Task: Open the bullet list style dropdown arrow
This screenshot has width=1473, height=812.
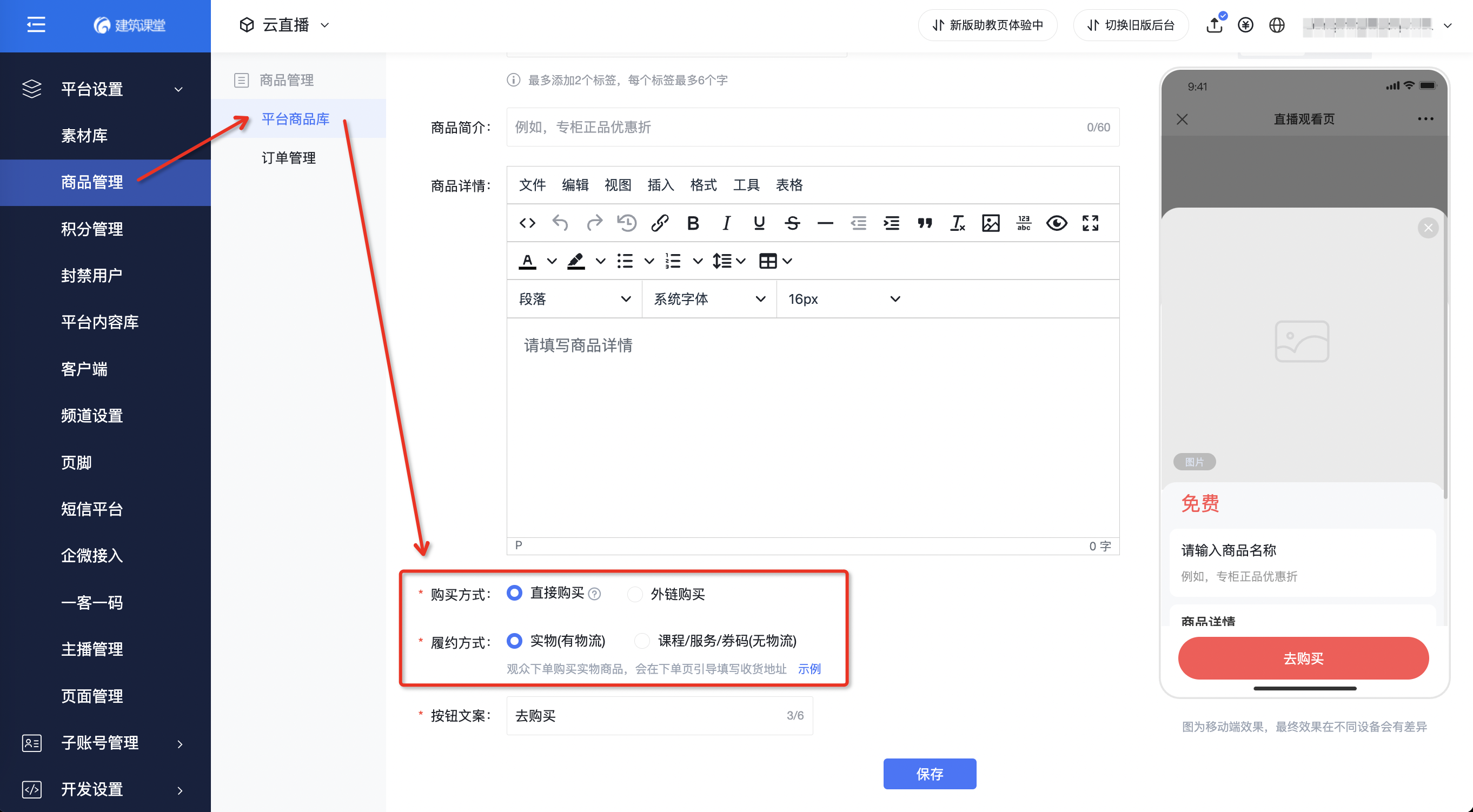Action: pyautogui.click(x=649, y=261)
